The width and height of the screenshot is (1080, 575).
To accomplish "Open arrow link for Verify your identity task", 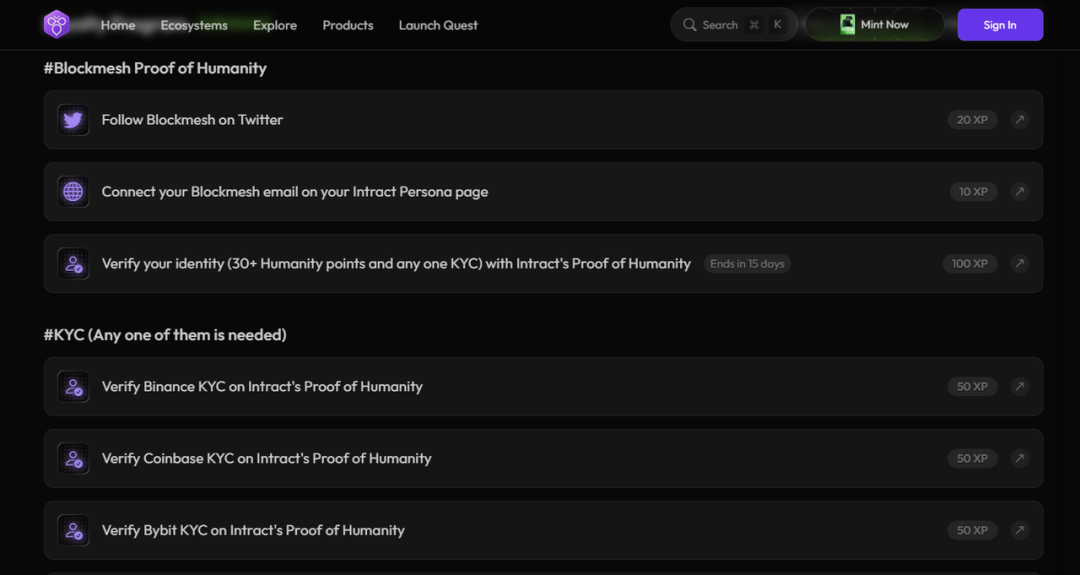I will pyautogui.click(x=1020, y=264).
